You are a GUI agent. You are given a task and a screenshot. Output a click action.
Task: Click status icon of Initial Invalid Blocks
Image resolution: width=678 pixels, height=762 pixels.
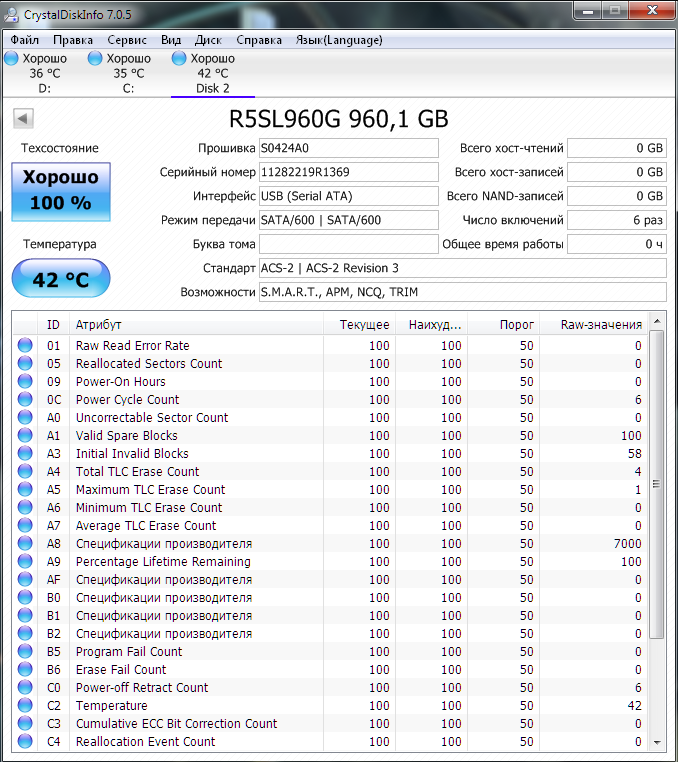pyautogui.click(x=25, y=453)
